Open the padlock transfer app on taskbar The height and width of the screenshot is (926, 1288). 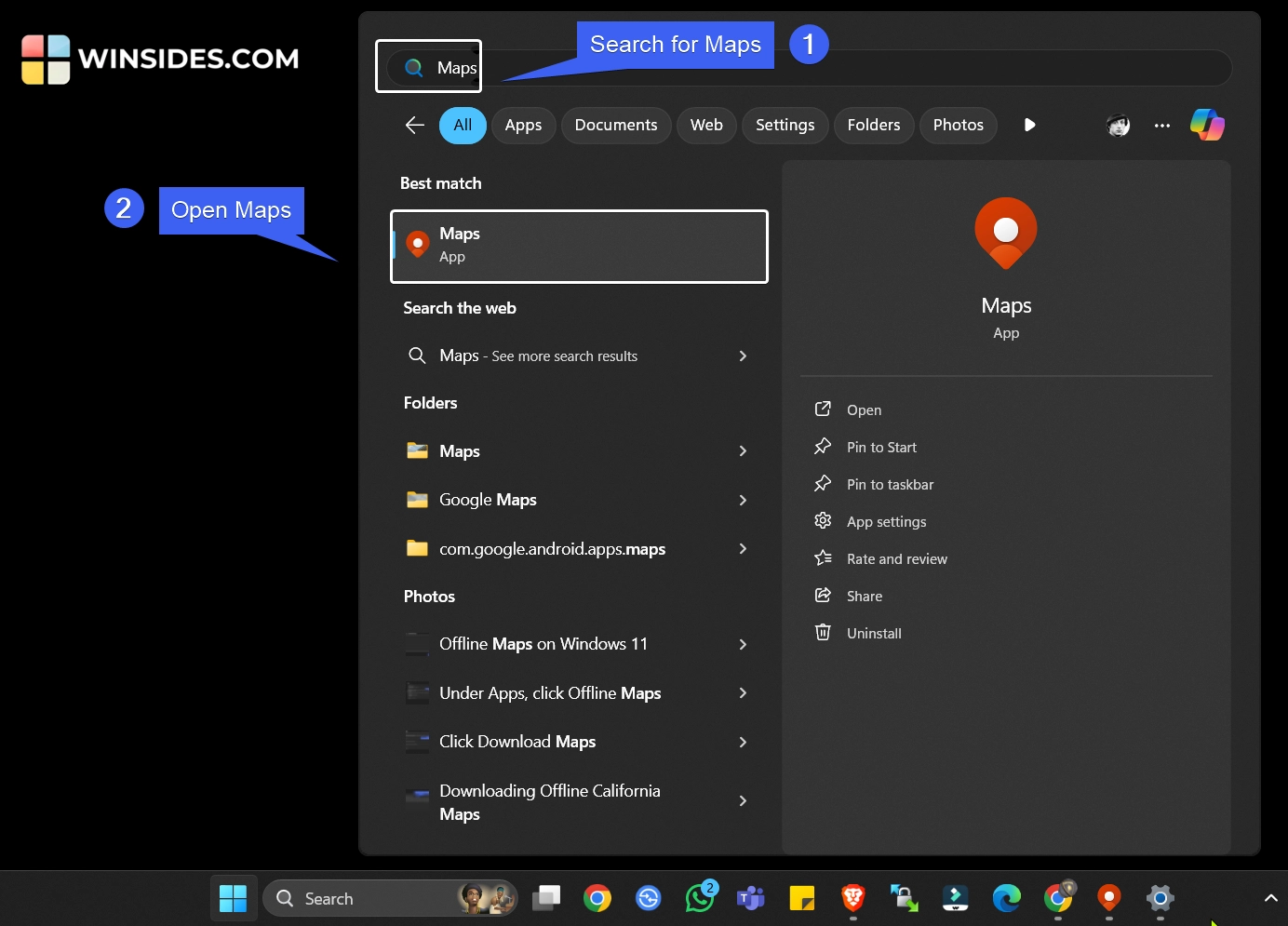pyautogui.click(x=905, y=898)
